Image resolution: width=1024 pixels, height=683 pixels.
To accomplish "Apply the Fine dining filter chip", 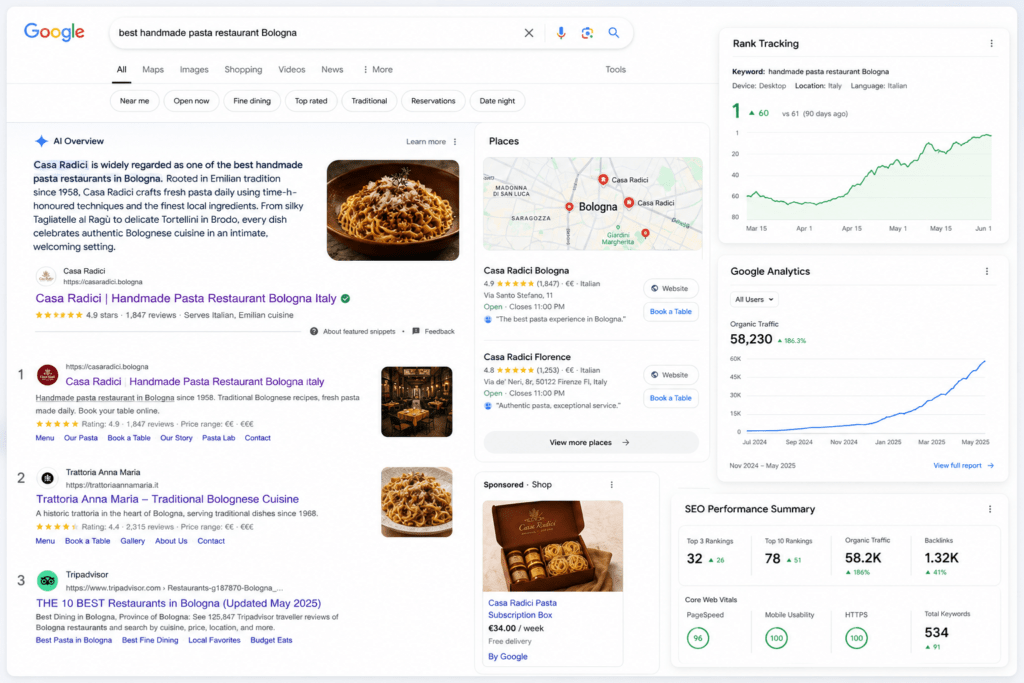I will click(252, 101).
